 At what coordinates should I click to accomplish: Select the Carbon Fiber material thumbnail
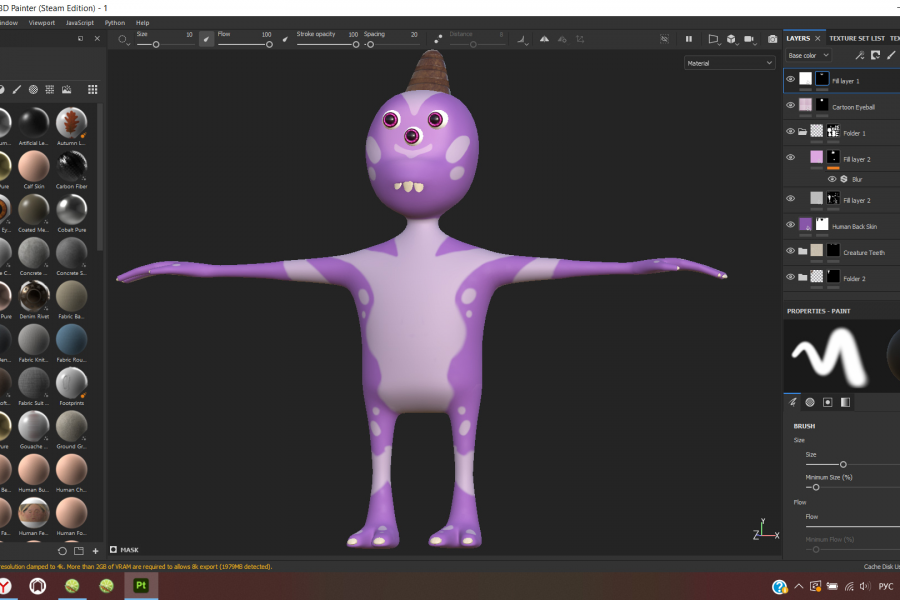pos(71,167)
